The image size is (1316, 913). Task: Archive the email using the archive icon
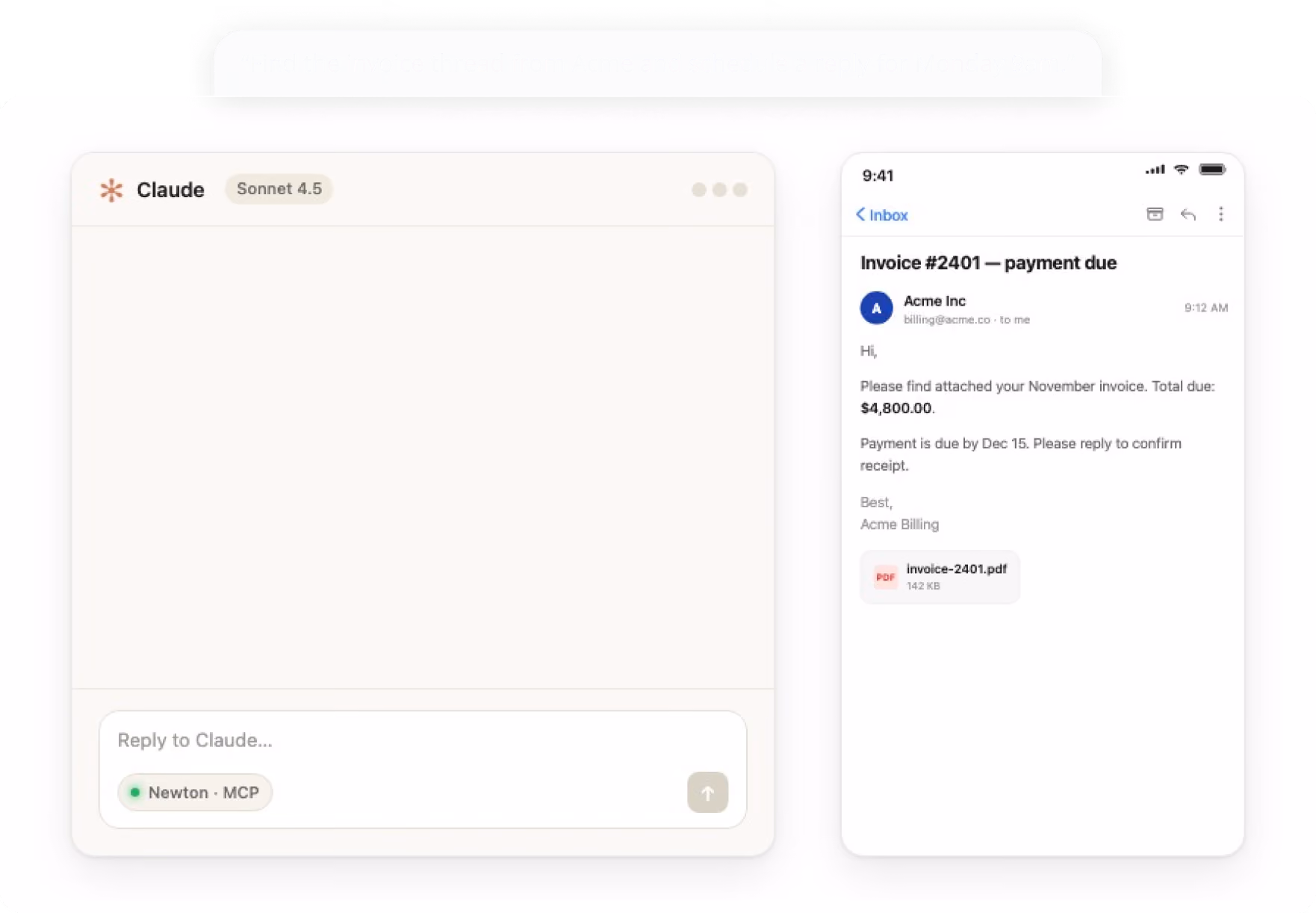1155,214
